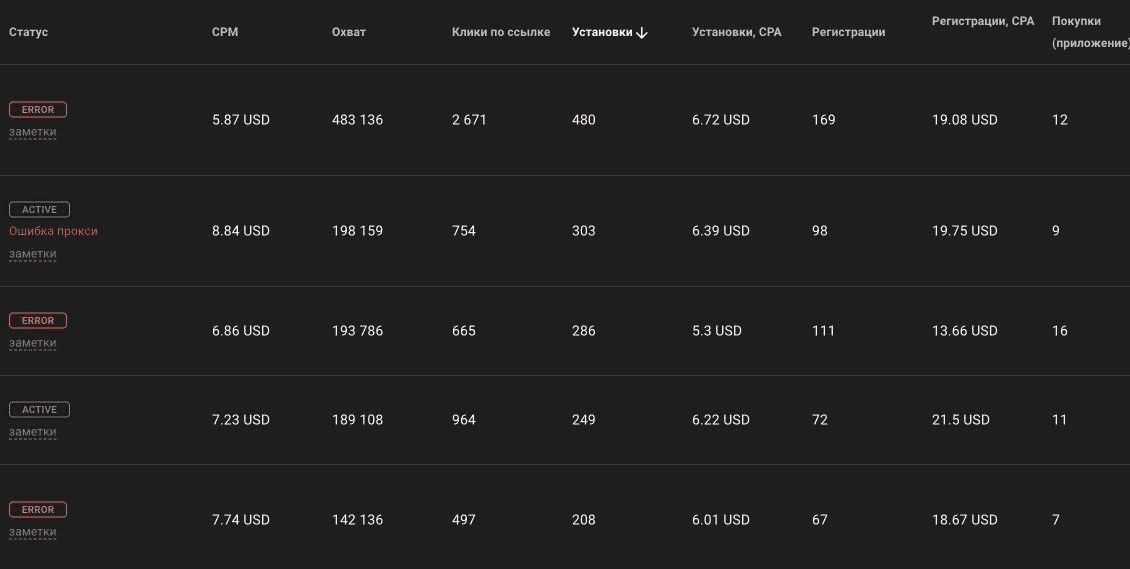Click ERROR badge in the 6.86 USD row
This screenshot has height=569, width=1130.
pos(37,321)
